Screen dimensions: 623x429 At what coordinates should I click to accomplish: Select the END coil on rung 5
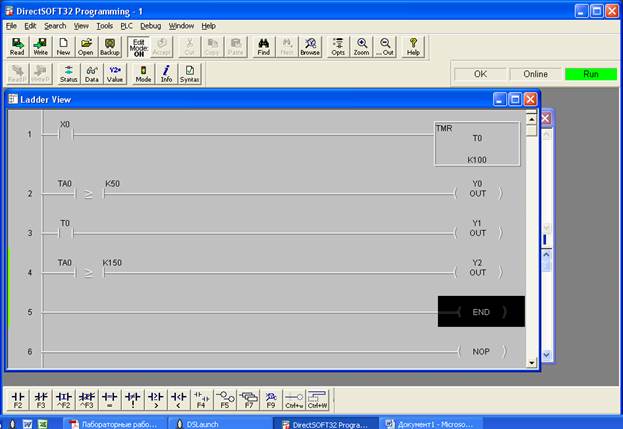point(481,312)
